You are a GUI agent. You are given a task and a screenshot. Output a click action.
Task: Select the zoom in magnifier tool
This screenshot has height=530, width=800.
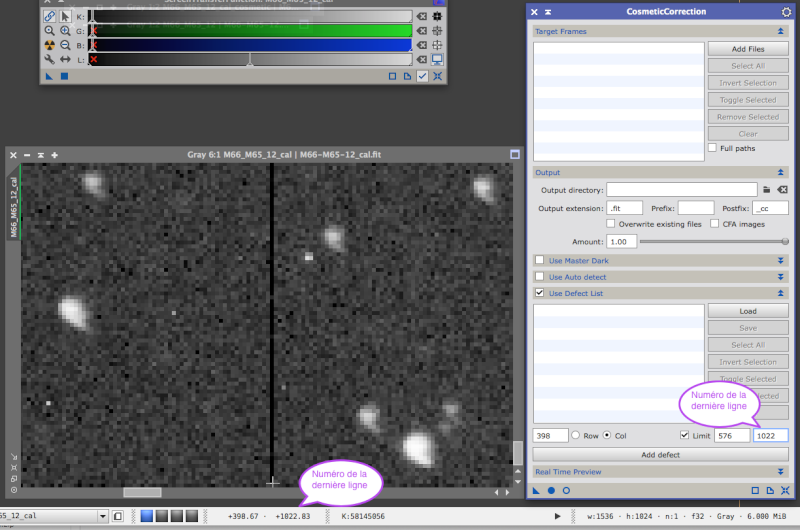[65, 31]
